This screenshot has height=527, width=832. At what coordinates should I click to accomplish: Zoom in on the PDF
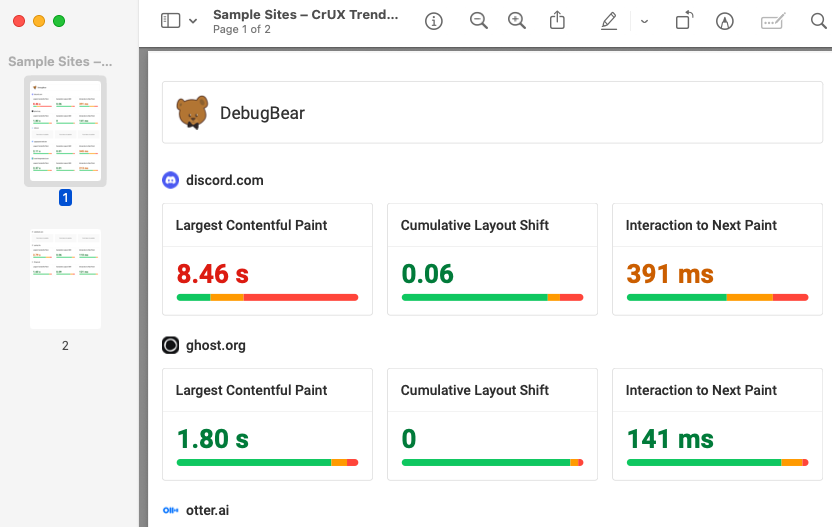coord(517,21)
